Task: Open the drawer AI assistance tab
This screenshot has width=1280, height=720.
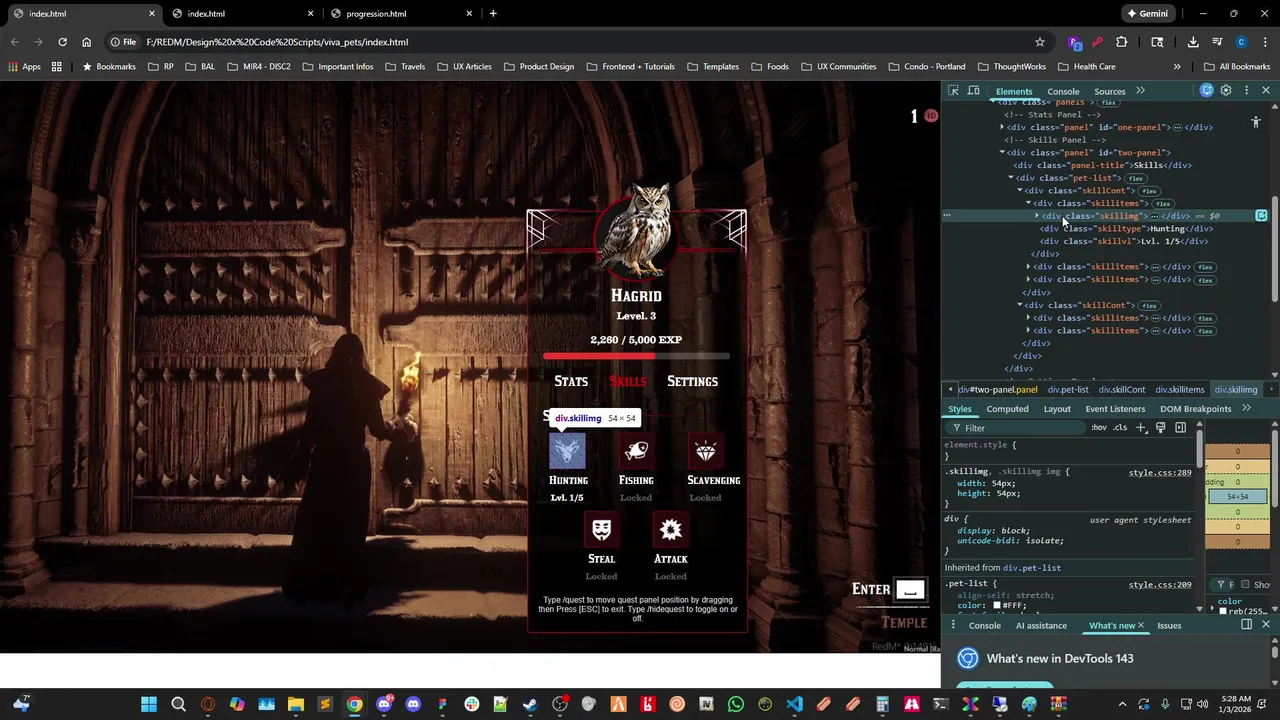Action: point(1041,626)
